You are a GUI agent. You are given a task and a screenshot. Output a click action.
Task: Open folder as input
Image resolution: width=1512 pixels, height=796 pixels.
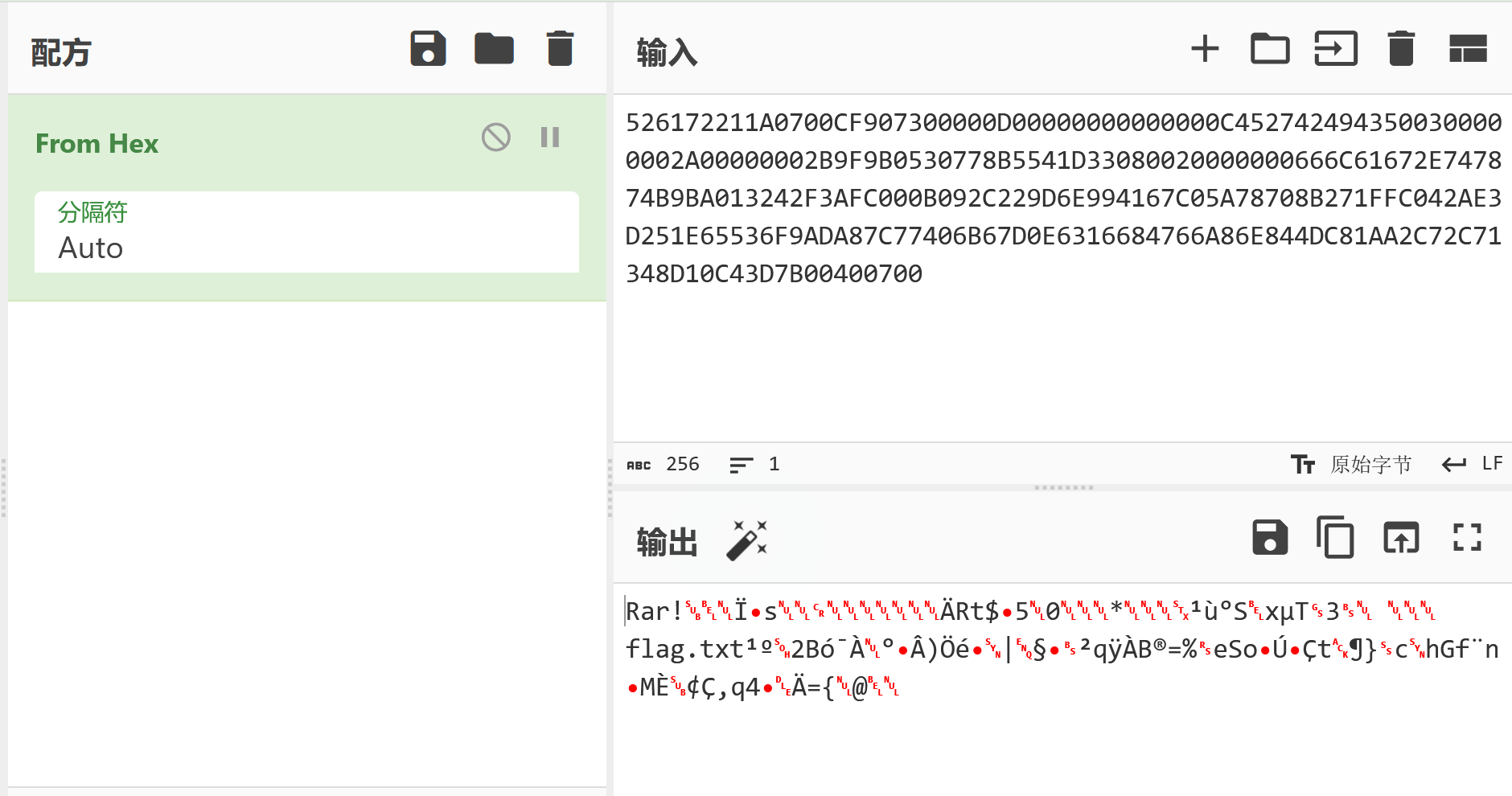click(1270, 49)
